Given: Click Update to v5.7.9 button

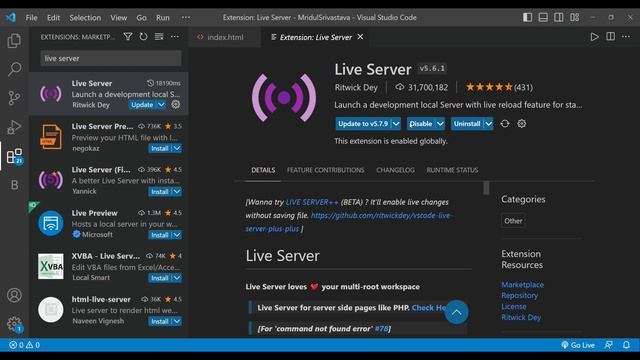Looking at the screenshot, I should [363, 124].
